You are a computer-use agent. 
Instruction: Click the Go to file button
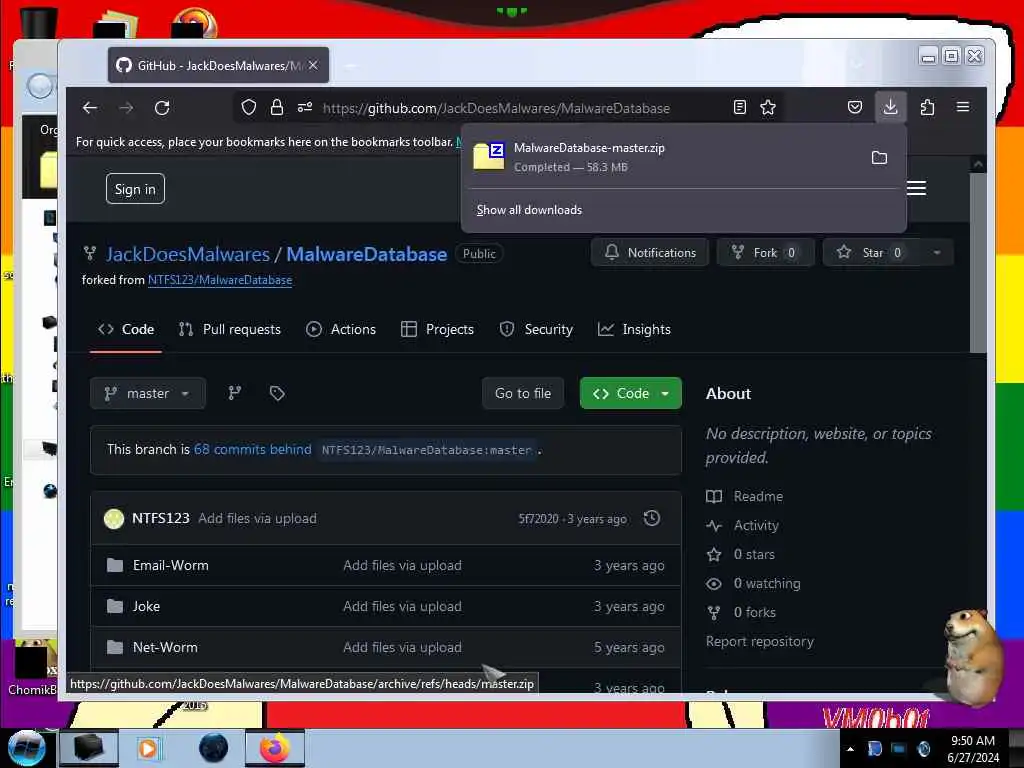523,393
